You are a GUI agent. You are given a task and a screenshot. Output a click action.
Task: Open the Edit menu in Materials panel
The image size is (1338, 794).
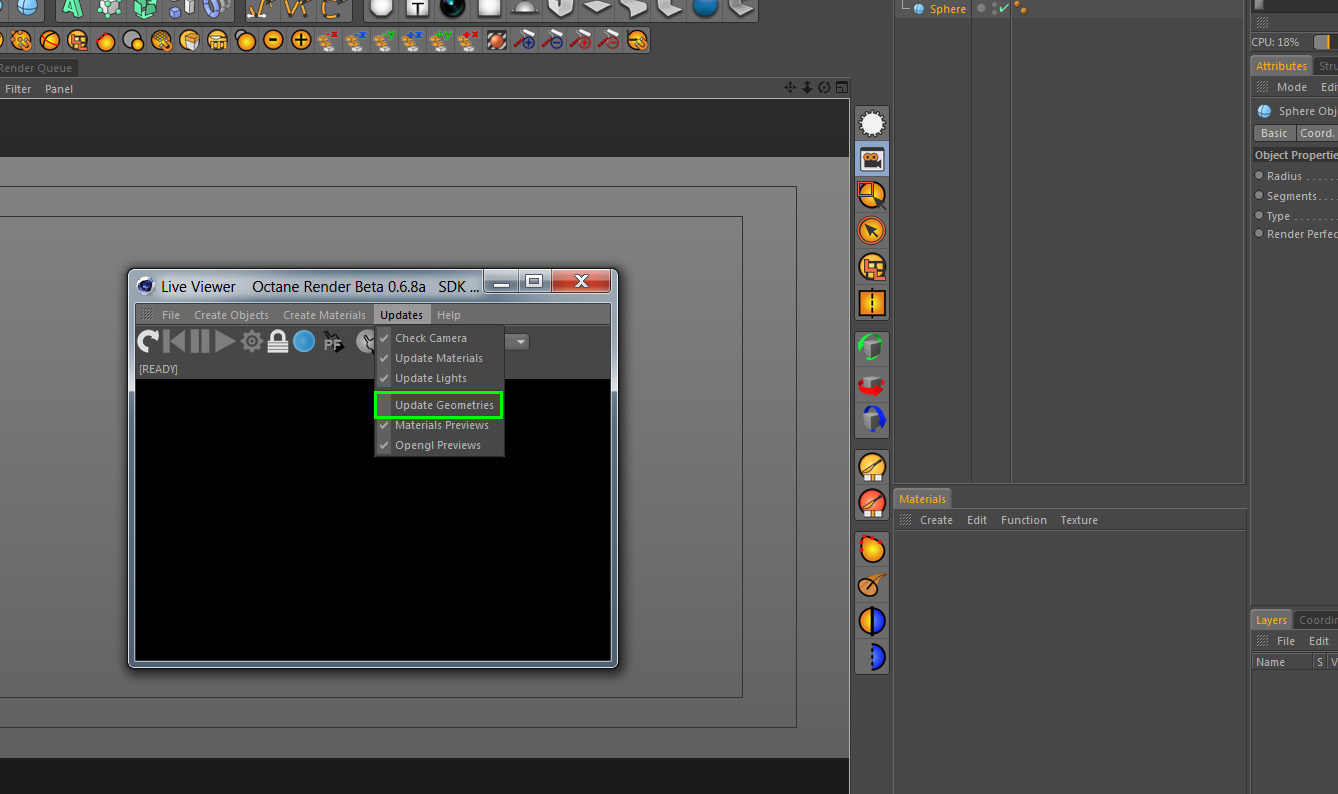click(x=977, y=520)
